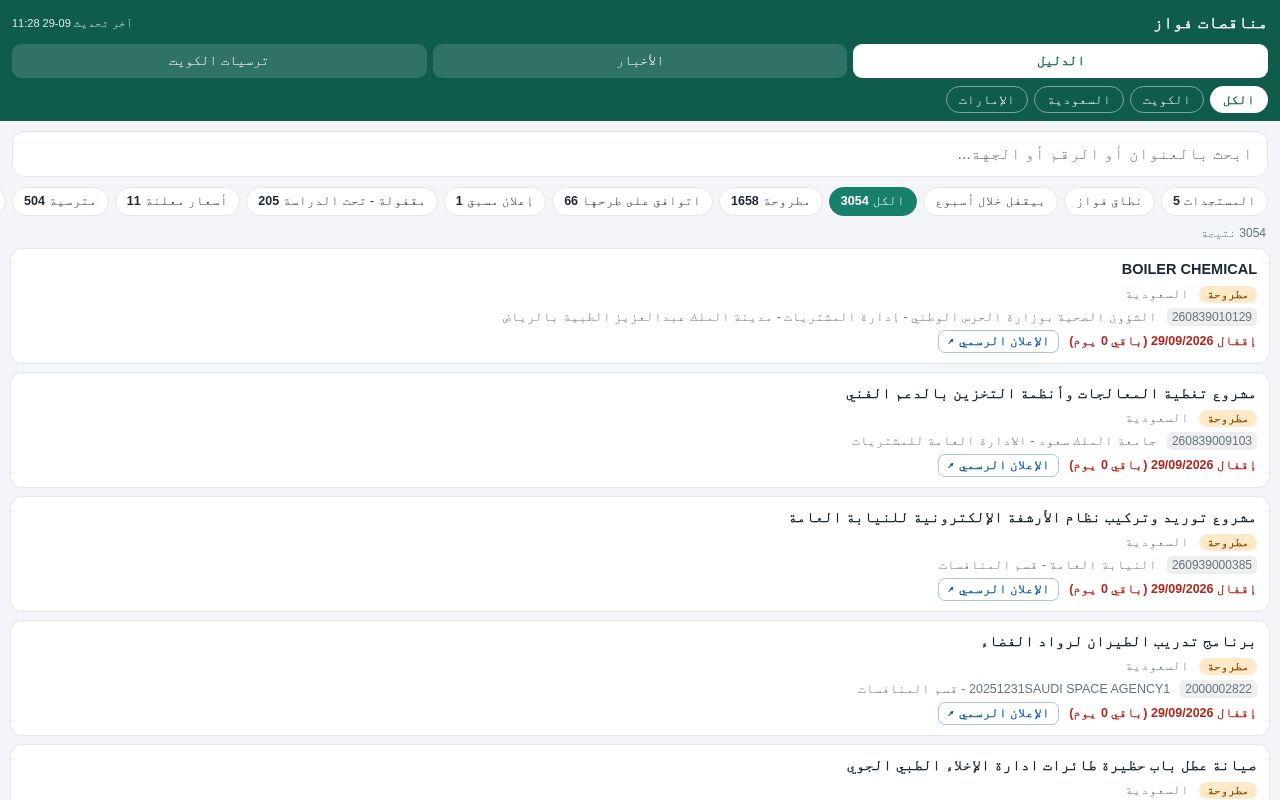Select the الكل country filter
The width and height of the screenshot is (1280, 800).
click(1238, 100)
